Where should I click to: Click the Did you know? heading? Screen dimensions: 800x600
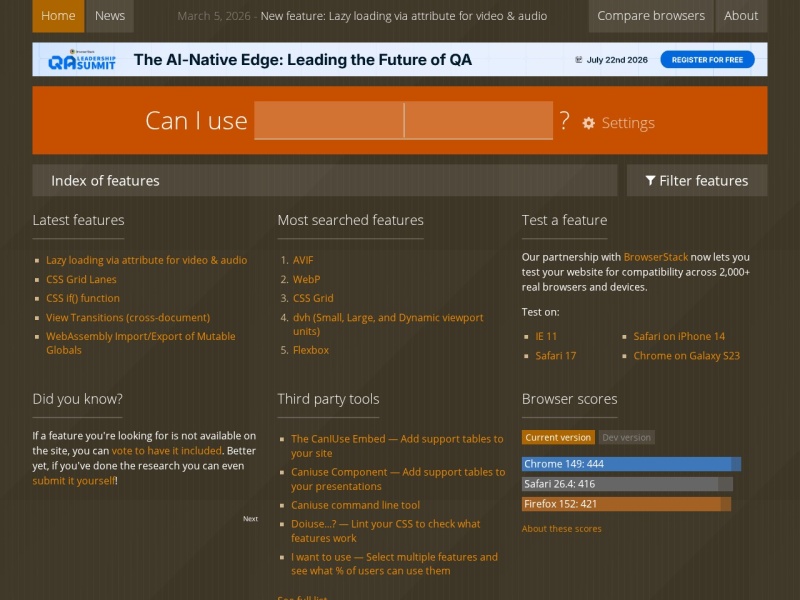[x=78, y=399]
